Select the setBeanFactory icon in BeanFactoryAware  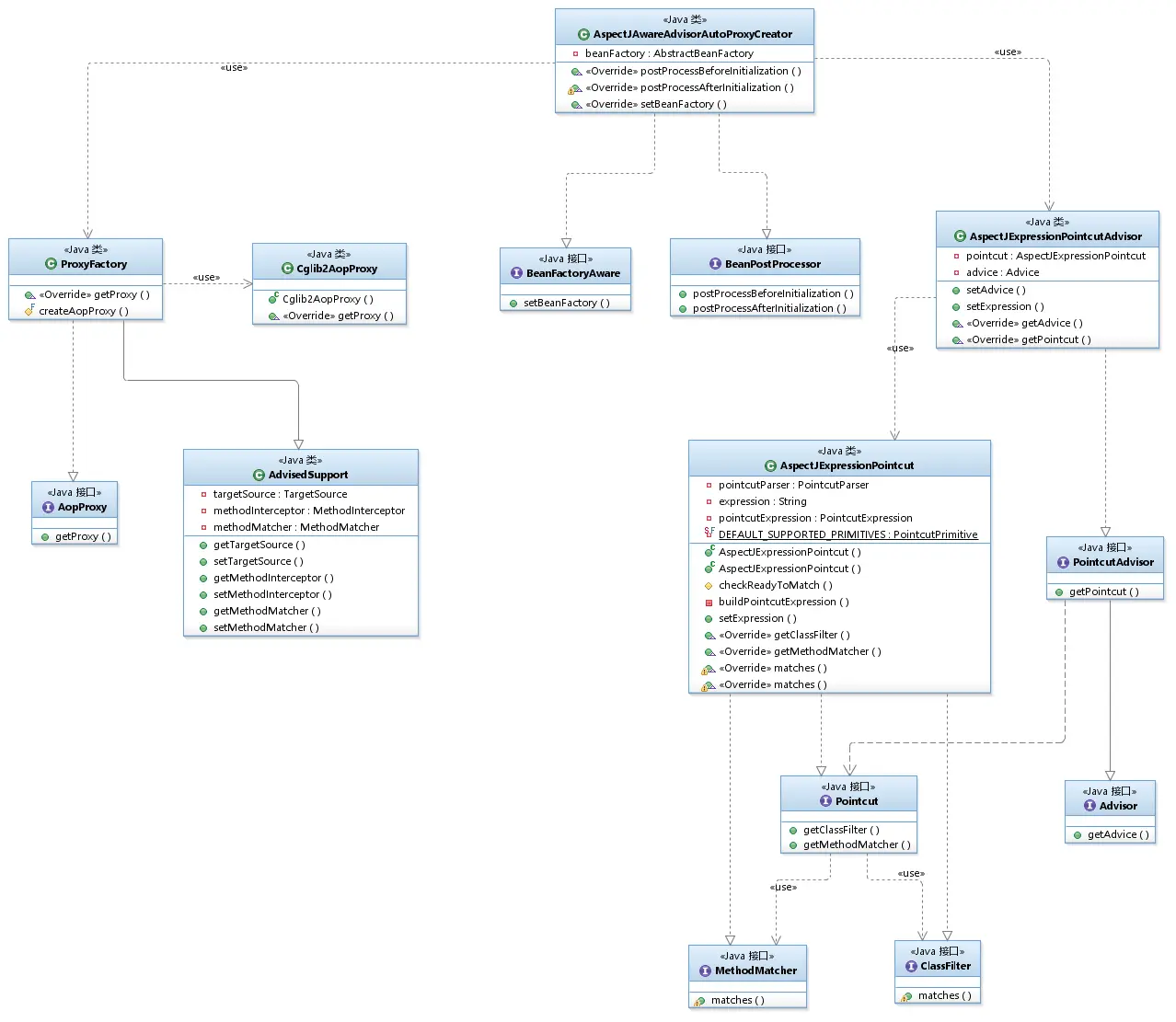coord(513,303)
